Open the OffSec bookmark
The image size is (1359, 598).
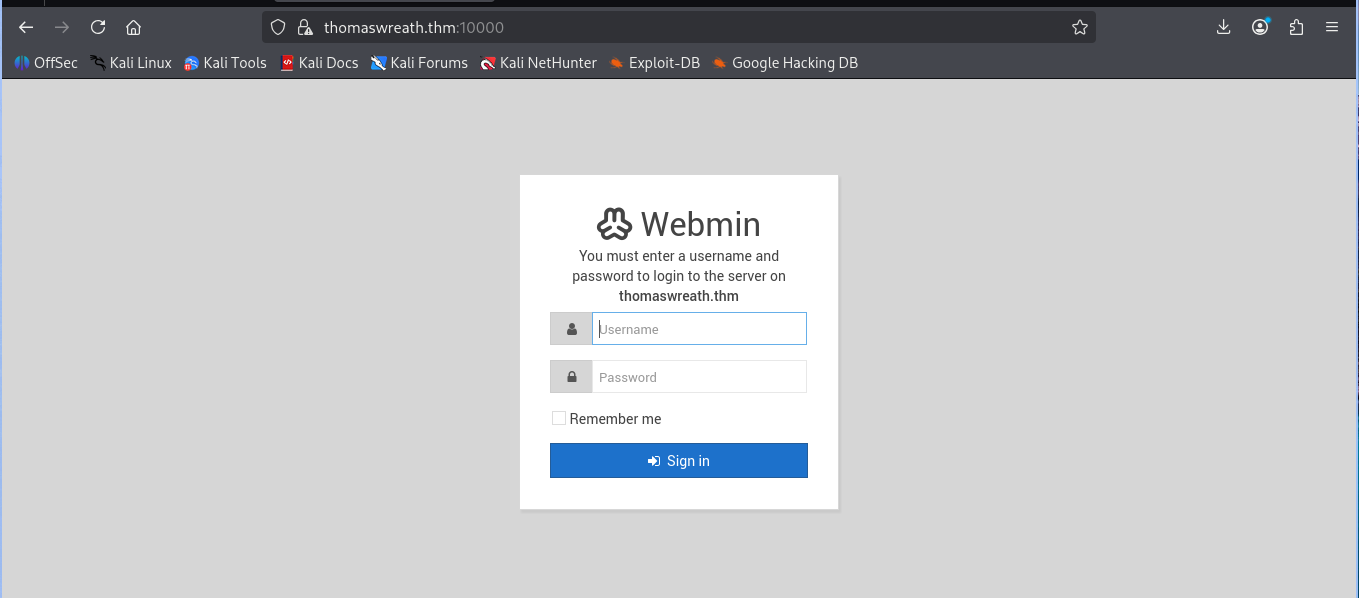[46, 63]
